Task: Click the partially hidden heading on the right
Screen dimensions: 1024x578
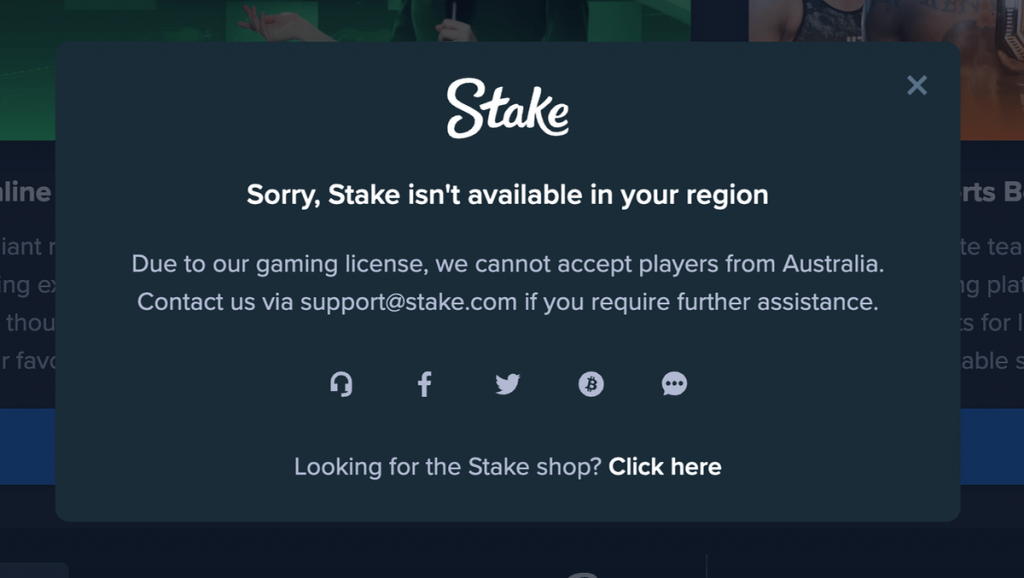Action: 992,192
